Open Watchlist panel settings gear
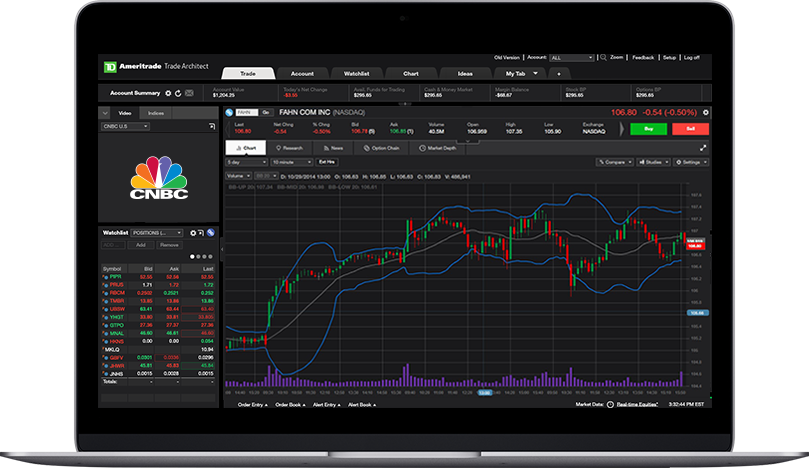The image size is (809, 468). 193,233
